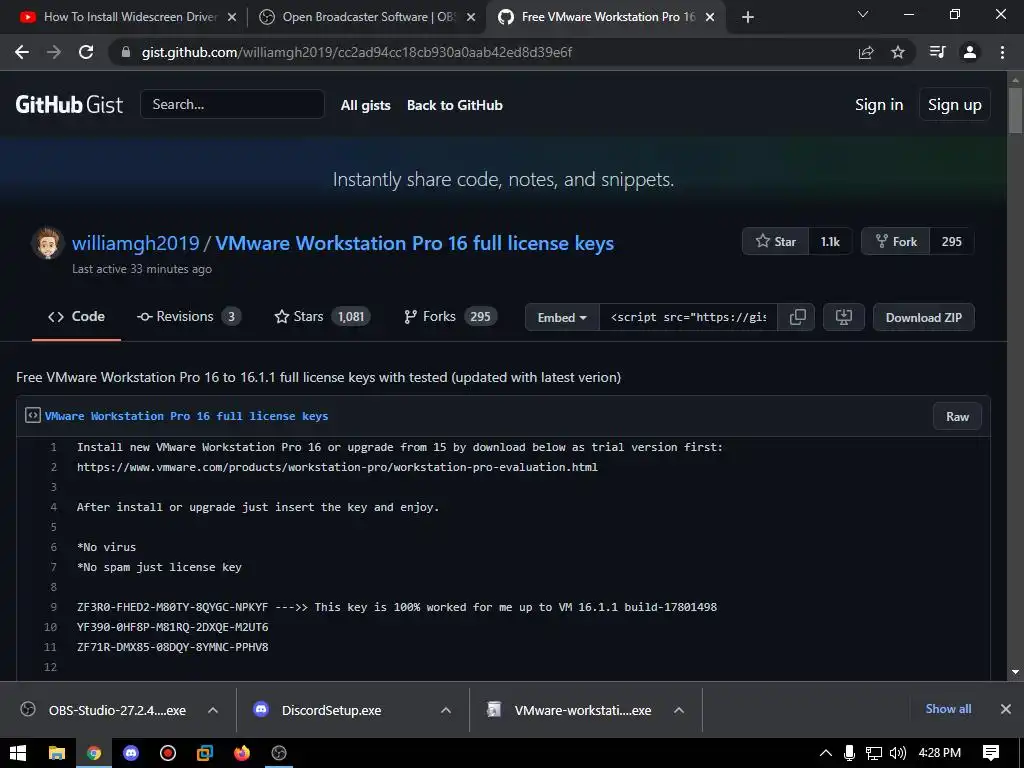Open the media control icon in toolbar

coord(937,52)
